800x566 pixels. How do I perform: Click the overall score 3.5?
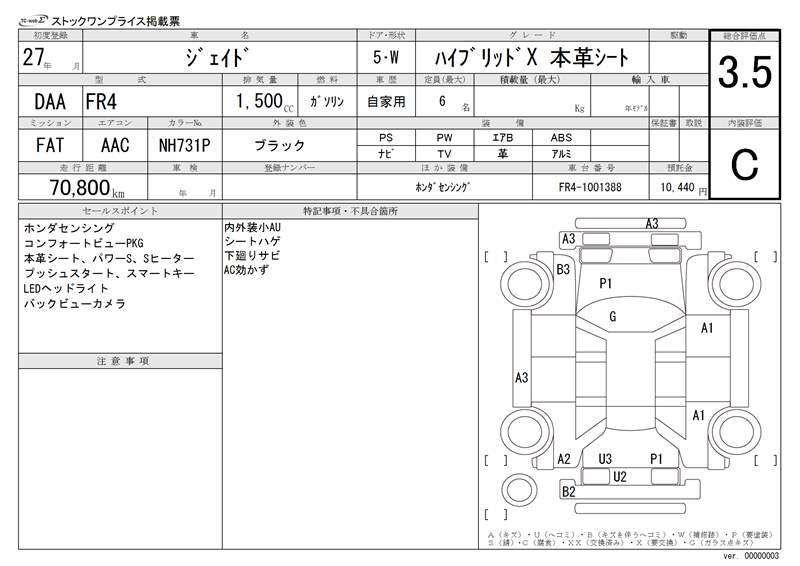pos(745,72)
